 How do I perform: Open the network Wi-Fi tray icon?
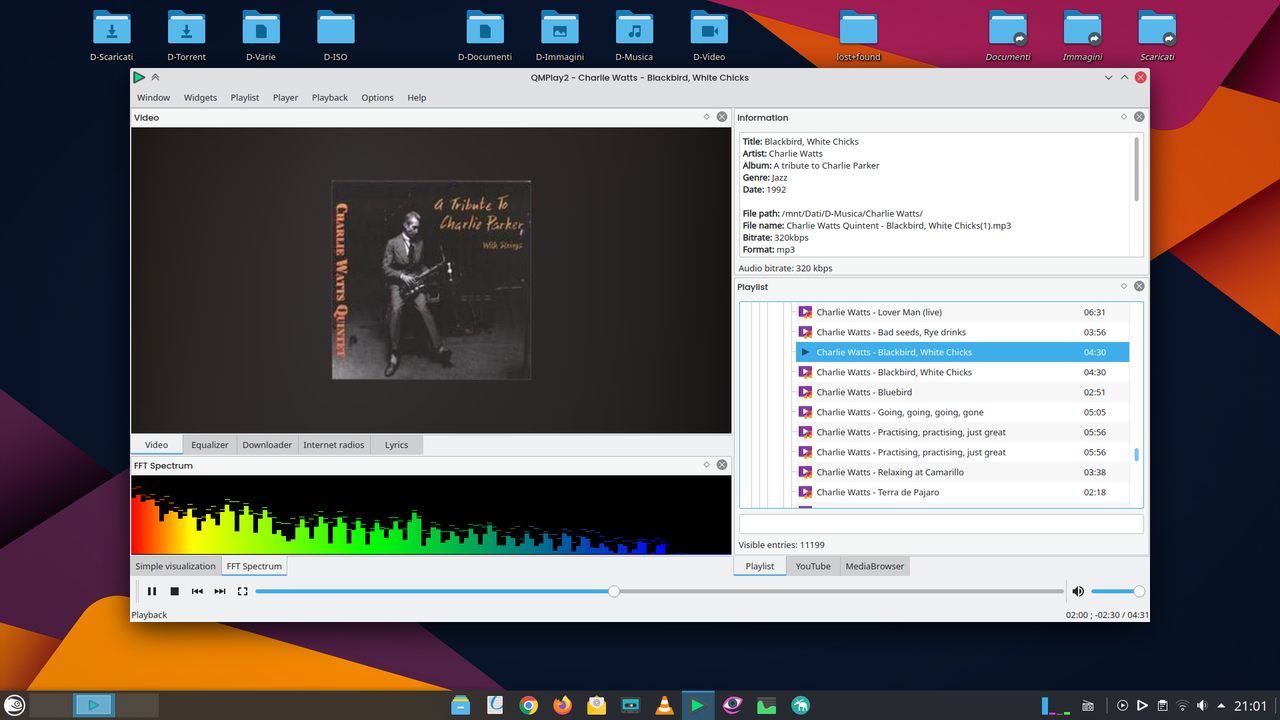click(1182, 705)
